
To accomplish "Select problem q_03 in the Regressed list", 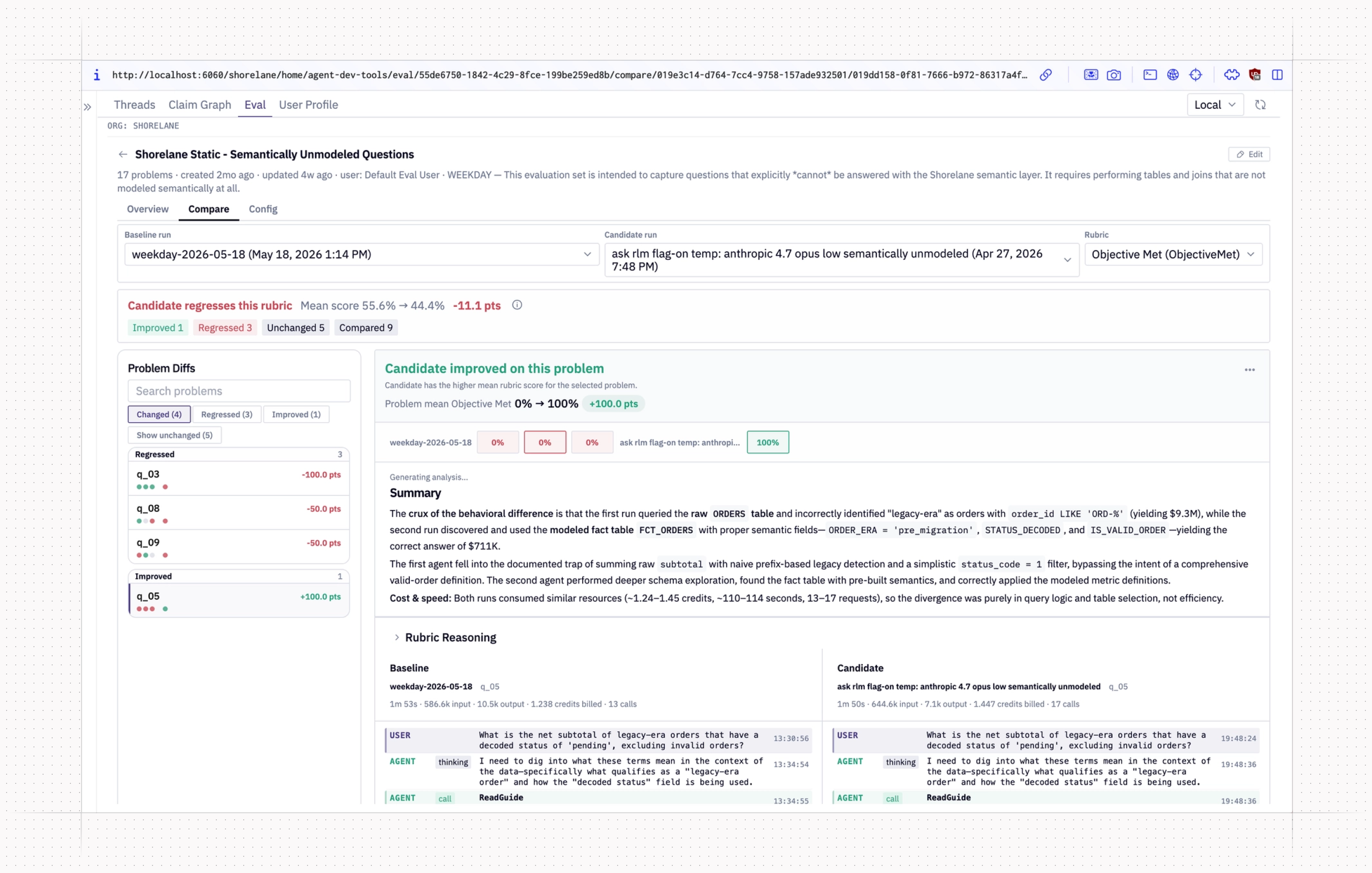I will click(239, 479).
